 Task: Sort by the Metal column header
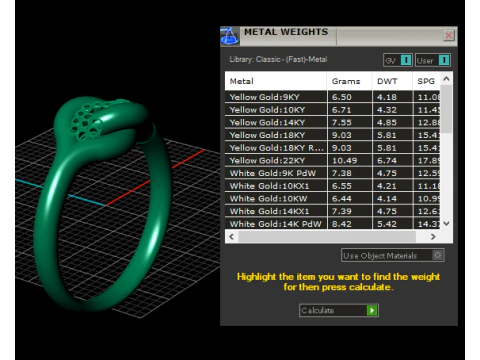pyautogui.click(x=276, y=81)
